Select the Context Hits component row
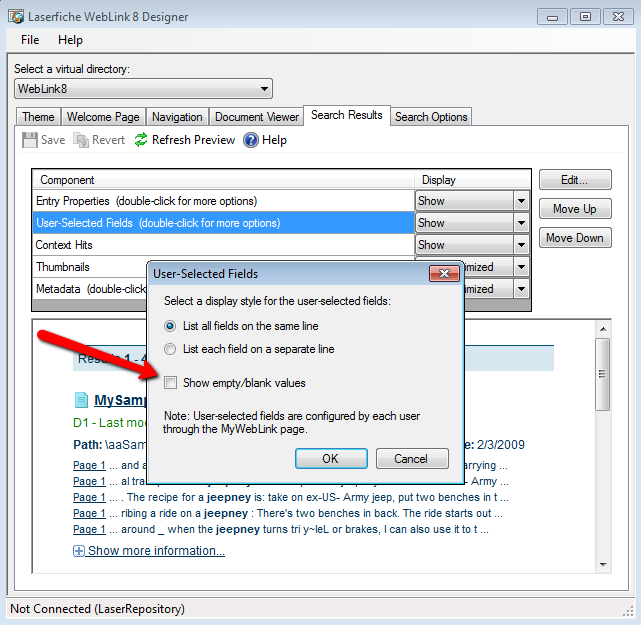This screenshot has height=625, width=641. click(x=223, y=245)
